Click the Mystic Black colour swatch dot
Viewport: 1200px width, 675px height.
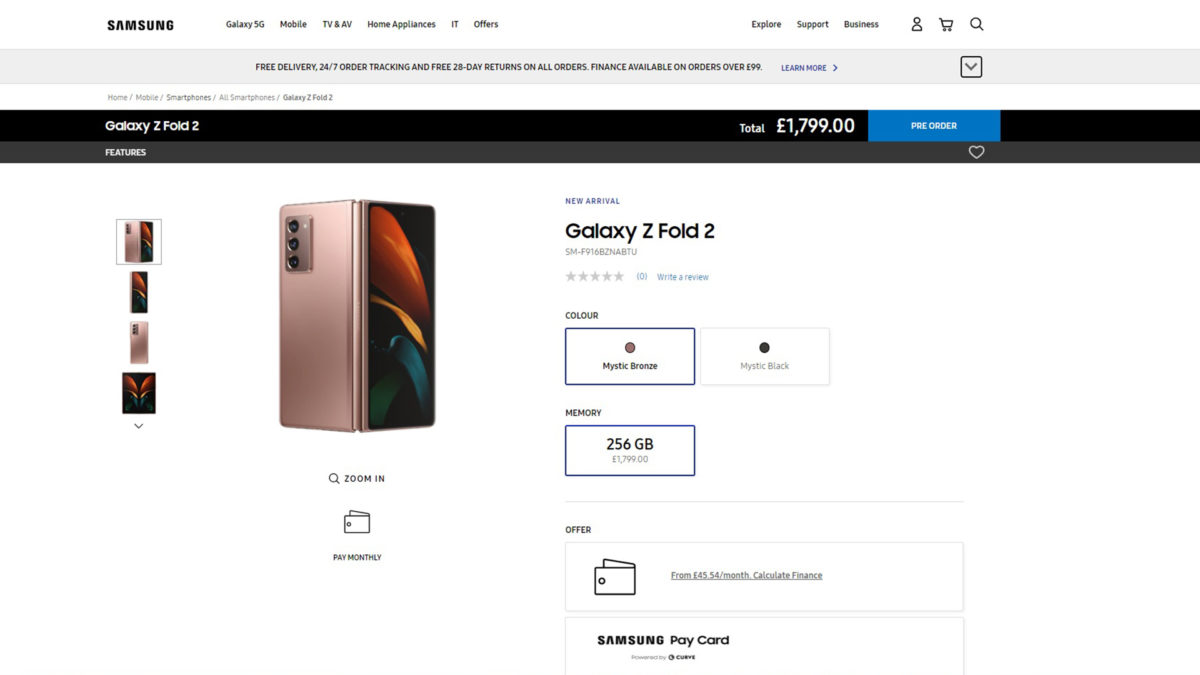tap(765, 348)
